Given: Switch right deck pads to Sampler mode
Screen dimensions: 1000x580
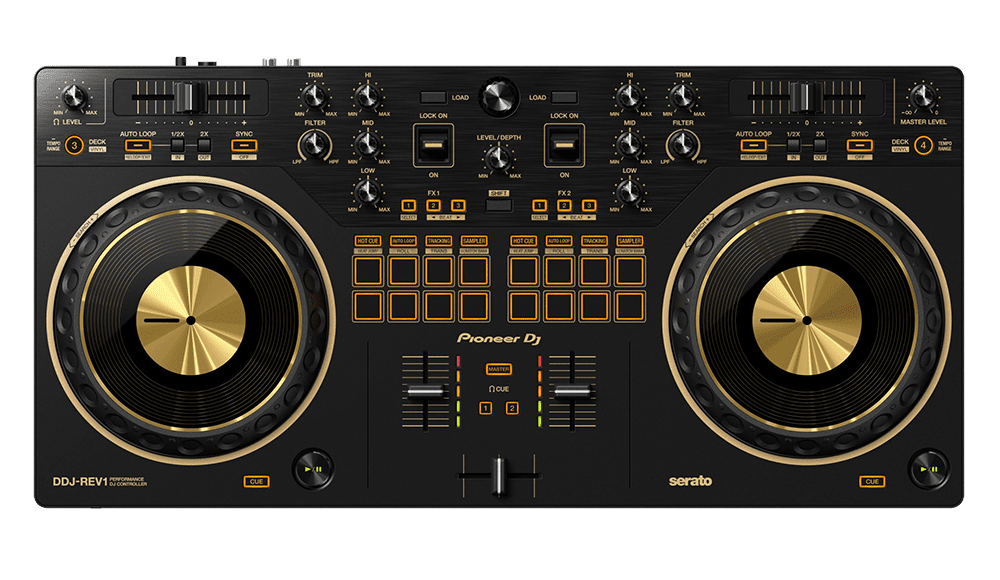Looking at the screenshot, I should tap(629, 241).
